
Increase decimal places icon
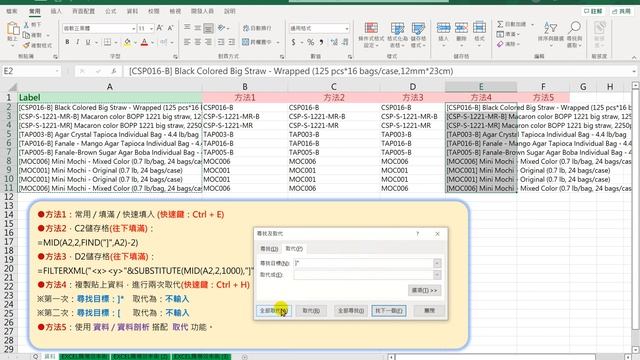click(x=334, y=42)
